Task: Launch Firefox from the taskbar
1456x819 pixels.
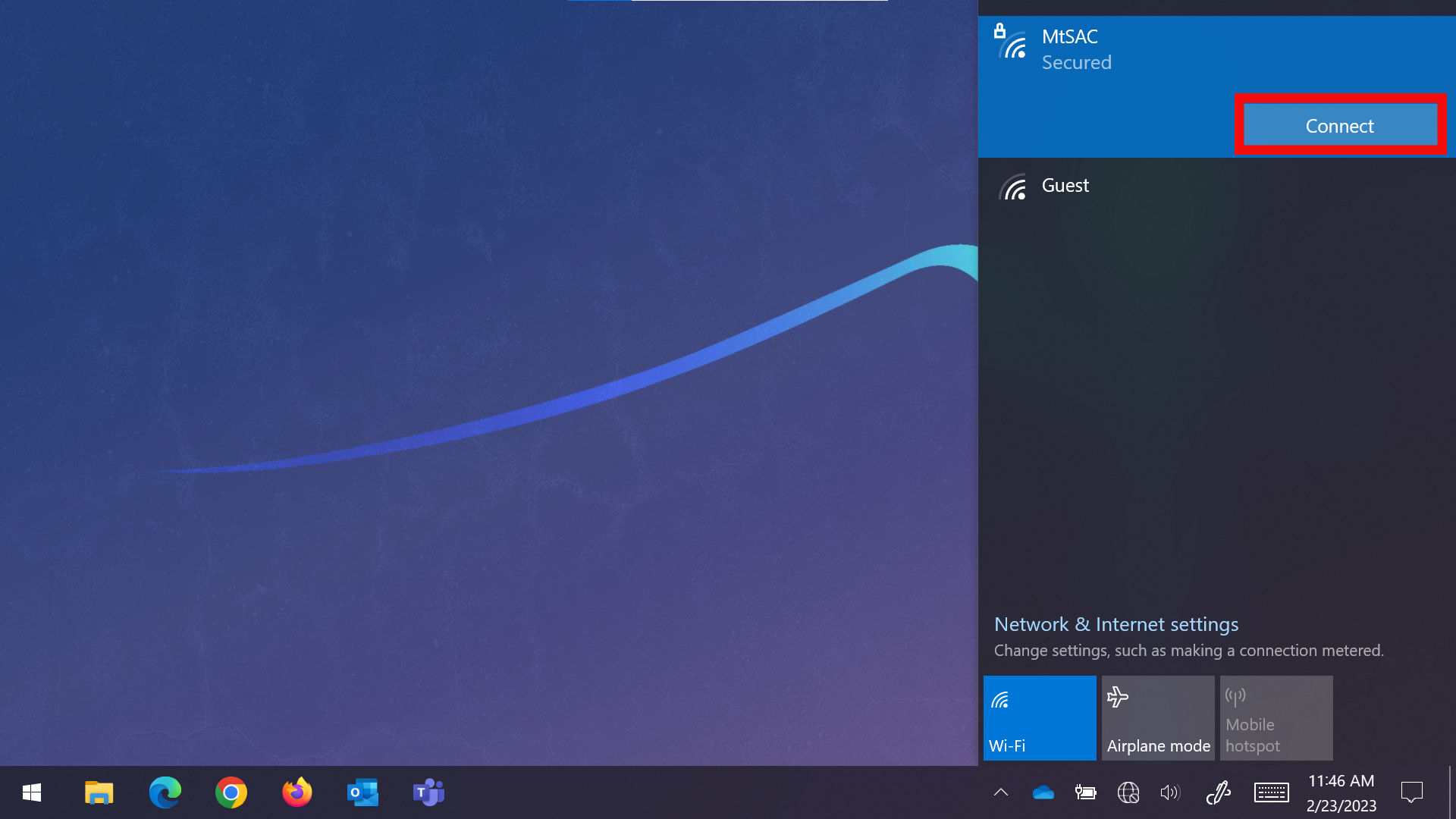Action: pyautogui.click(x=297, y=792)
